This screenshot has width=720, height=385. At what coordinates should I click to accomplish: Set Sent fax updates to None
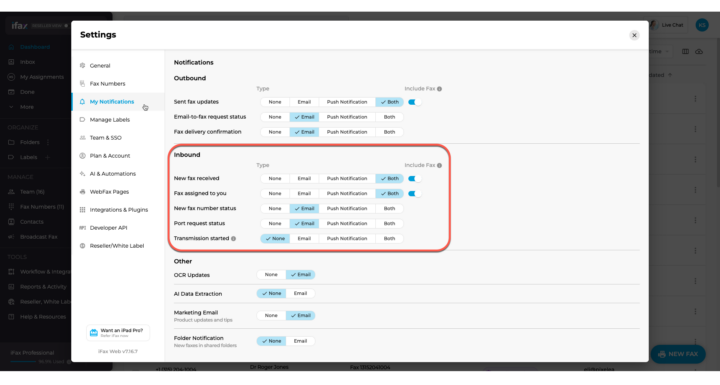(x=275, y=102)
